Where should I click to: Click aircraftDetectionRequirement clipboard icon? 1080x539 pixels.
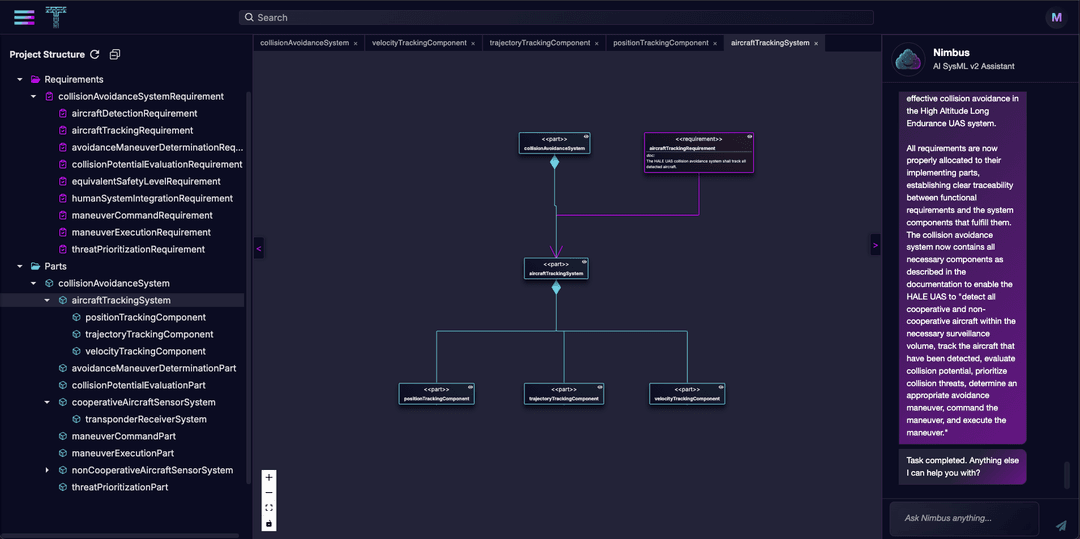[x=63, y=113]
